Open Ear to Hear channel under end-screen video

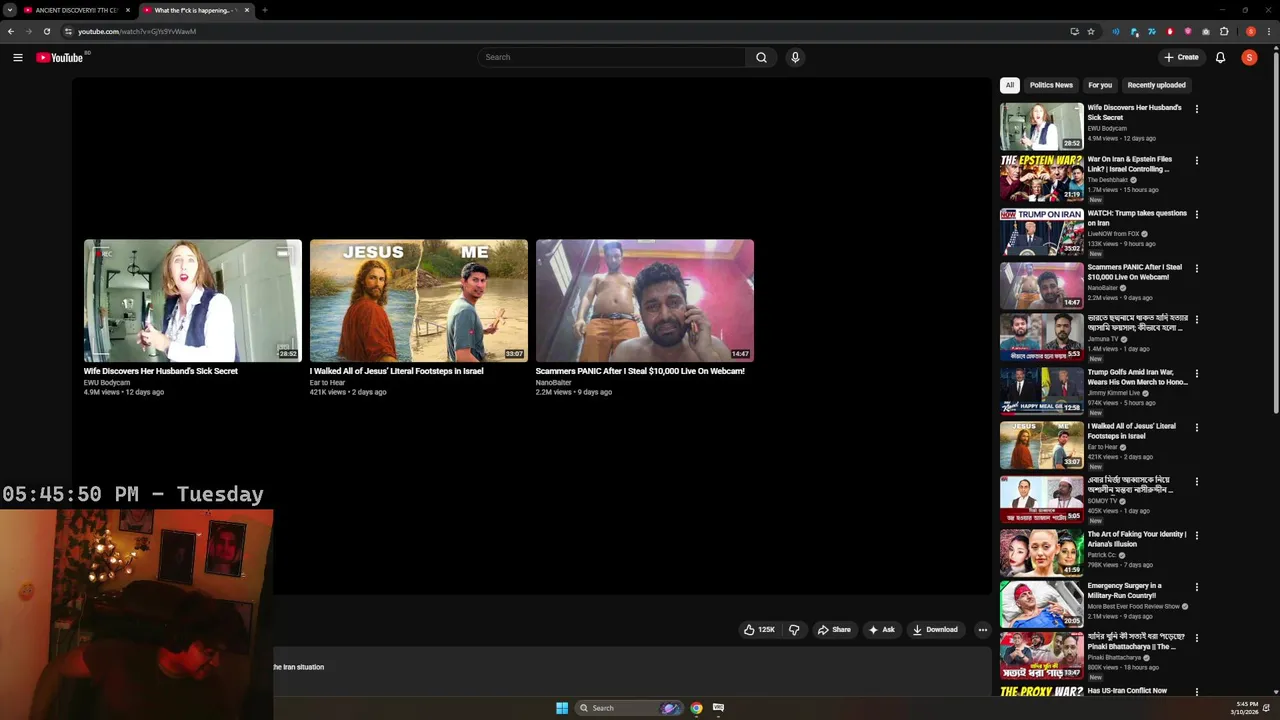coord(328,383)
